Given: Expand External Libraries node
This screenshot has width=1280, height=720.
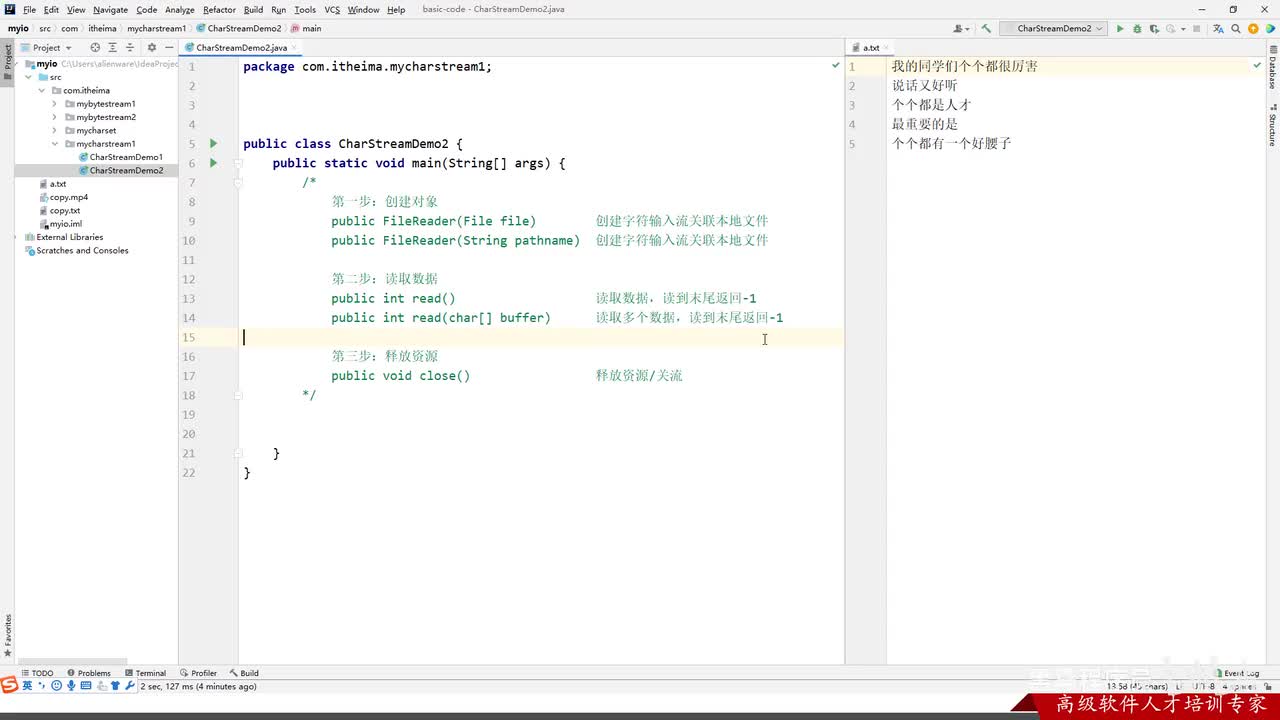Looking at the screenshot, I should tap(16, 237).
